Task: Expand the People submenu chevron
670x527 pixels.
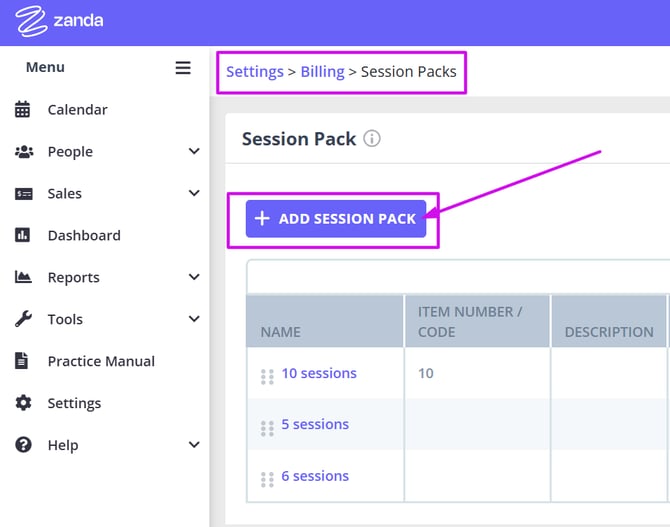Action: [194, 152]
